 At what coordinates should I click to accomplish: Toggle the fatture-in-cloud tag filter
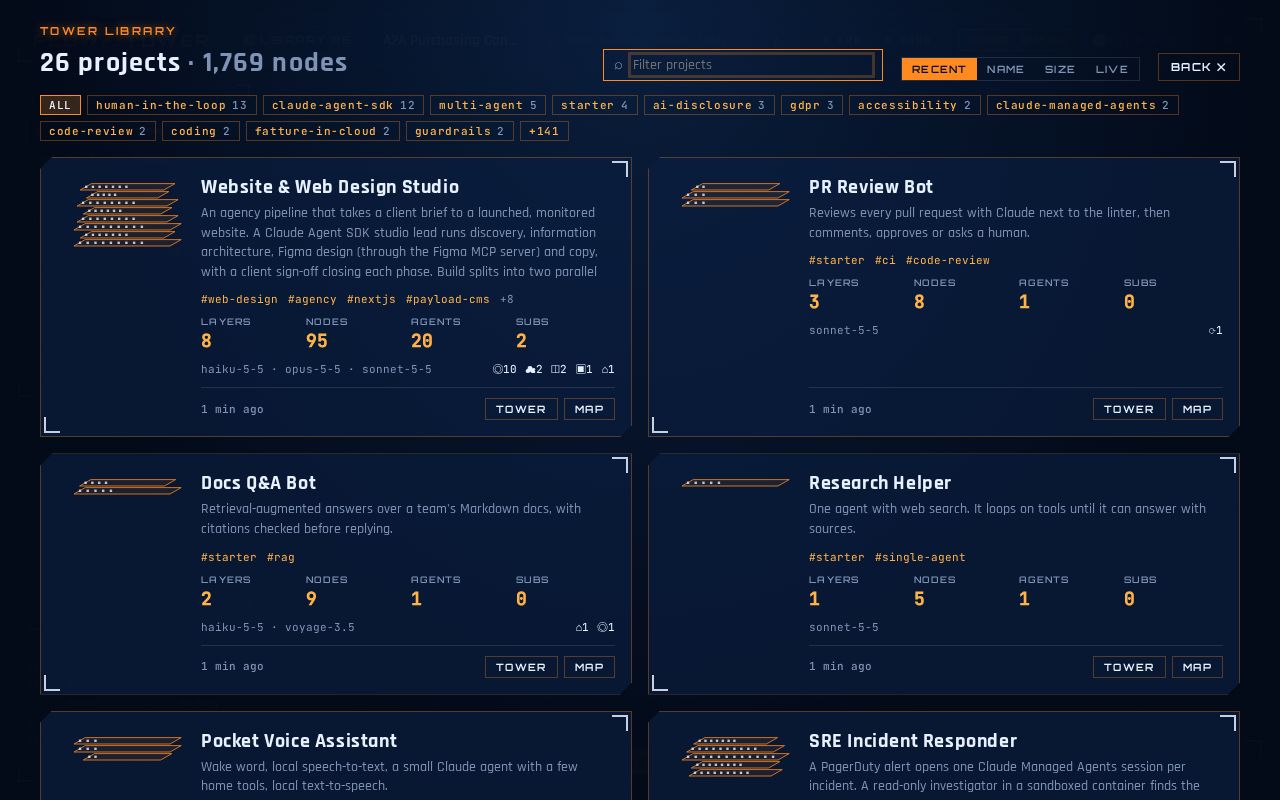(x=323, y=131)
